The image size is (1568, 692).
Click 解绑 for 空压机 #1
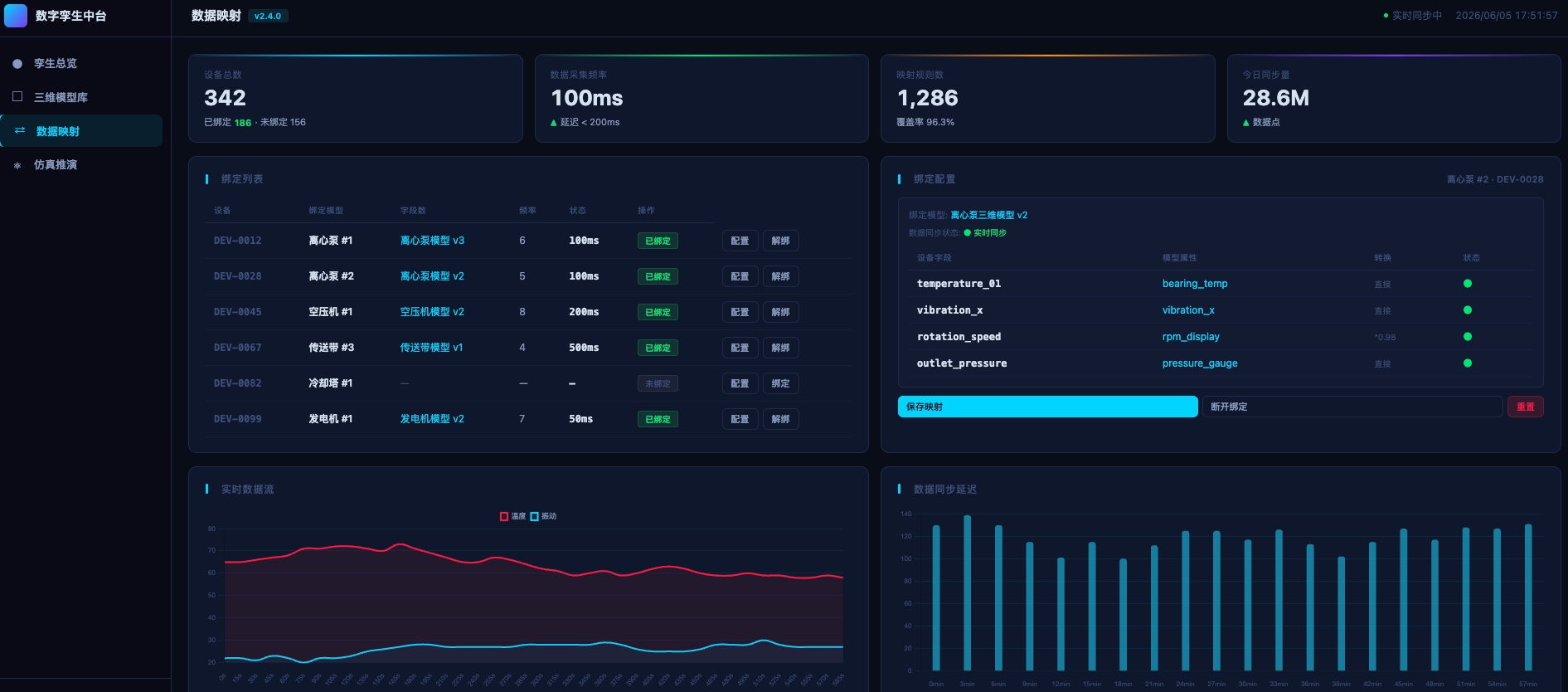point(781,312)
